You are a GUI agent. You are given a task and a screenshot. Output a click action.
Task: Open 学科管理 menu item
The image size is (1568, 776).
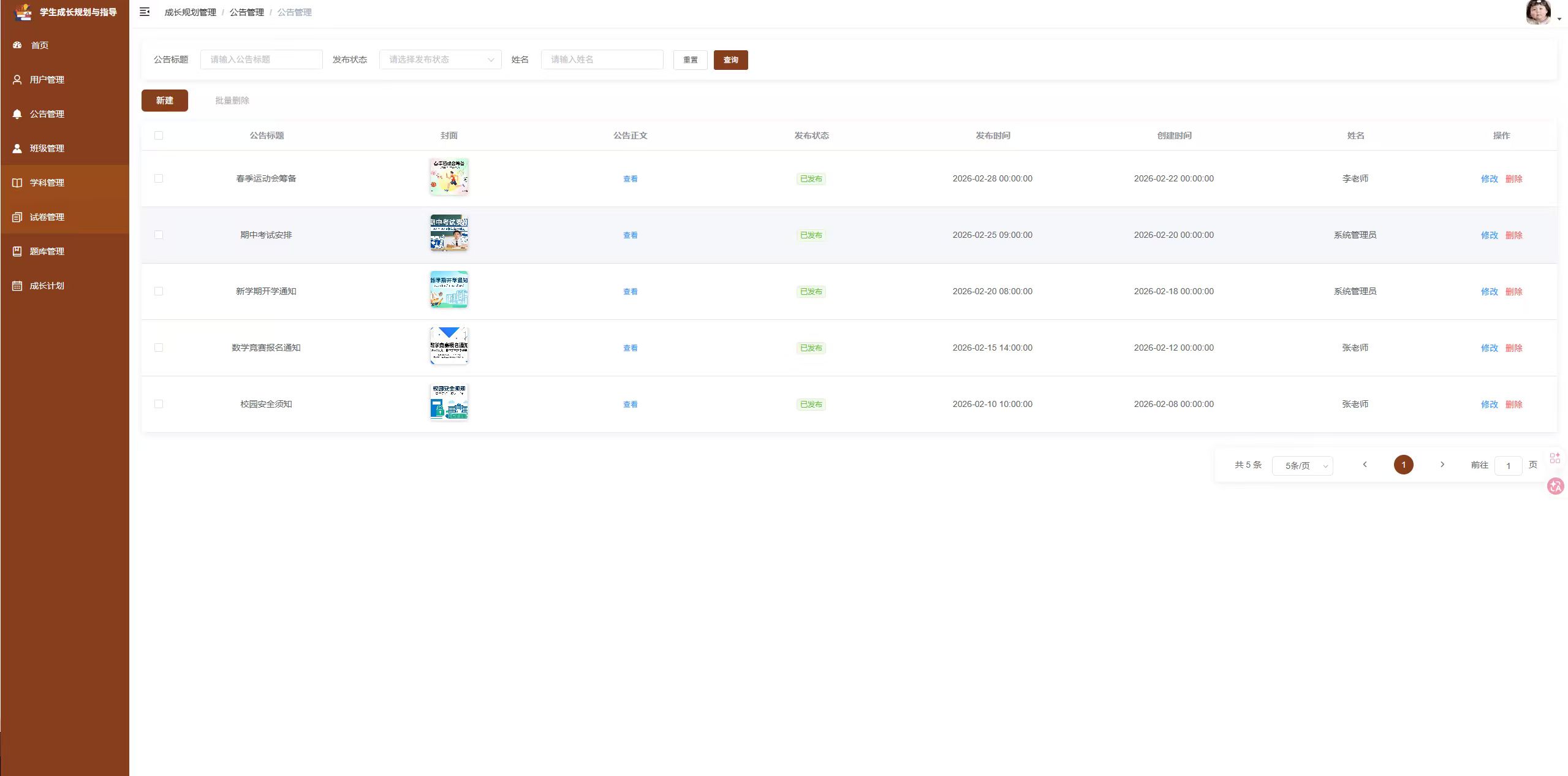point(65,183)
